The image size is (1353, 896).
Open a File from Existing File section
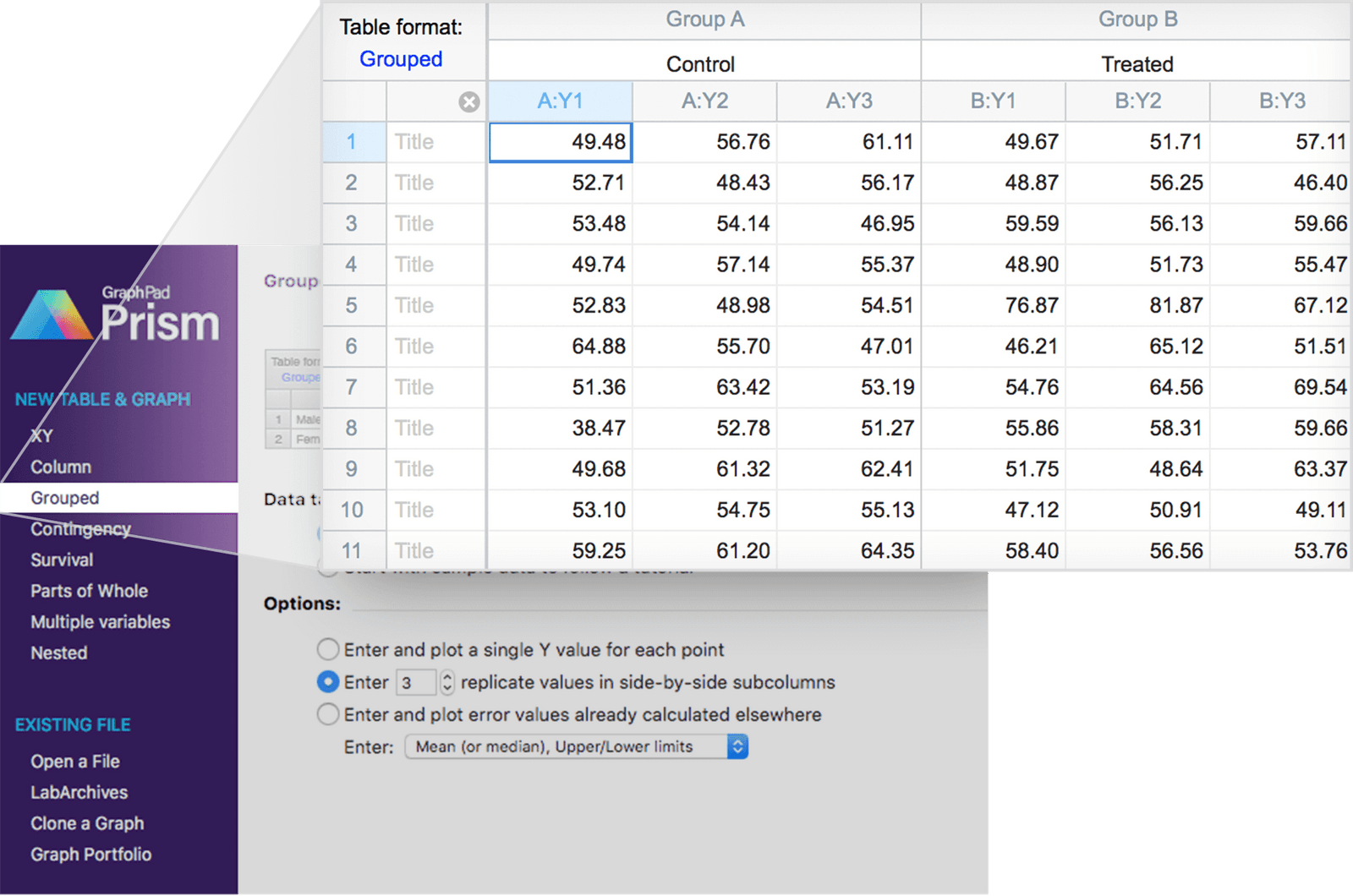tap(74, 761)
